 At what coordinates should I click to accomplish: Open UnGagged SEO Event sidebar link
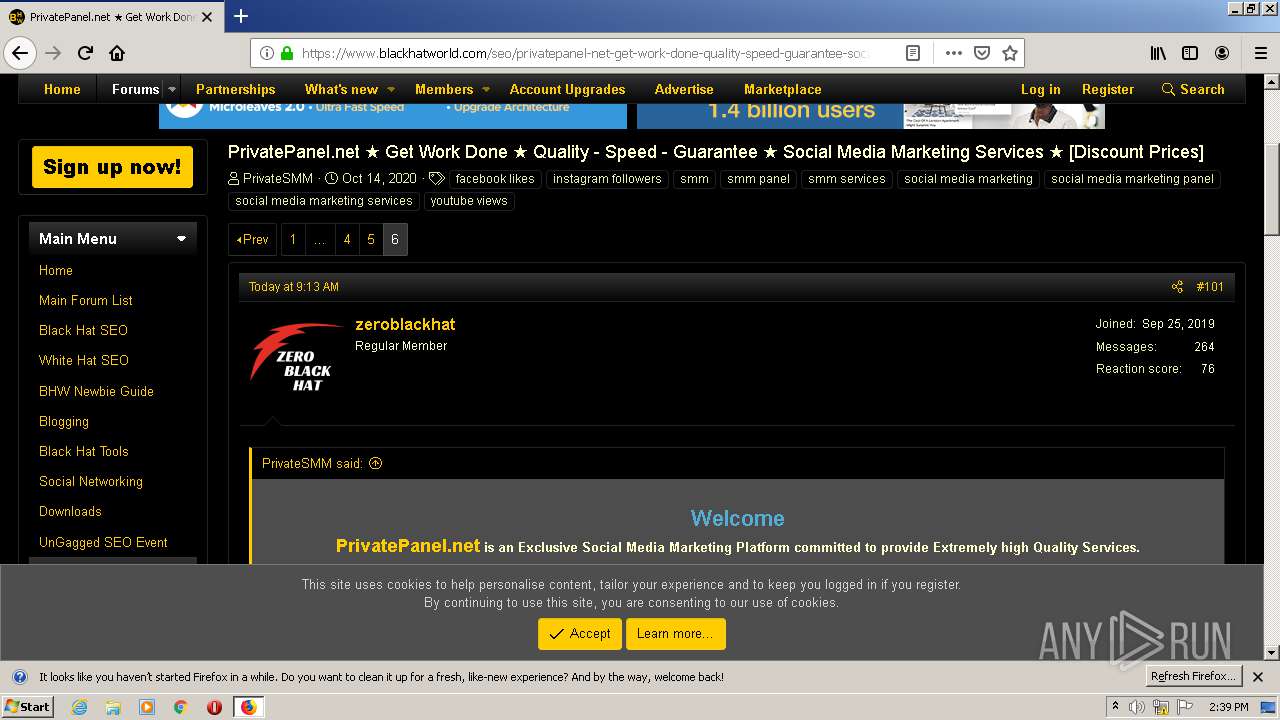(103, 542)
